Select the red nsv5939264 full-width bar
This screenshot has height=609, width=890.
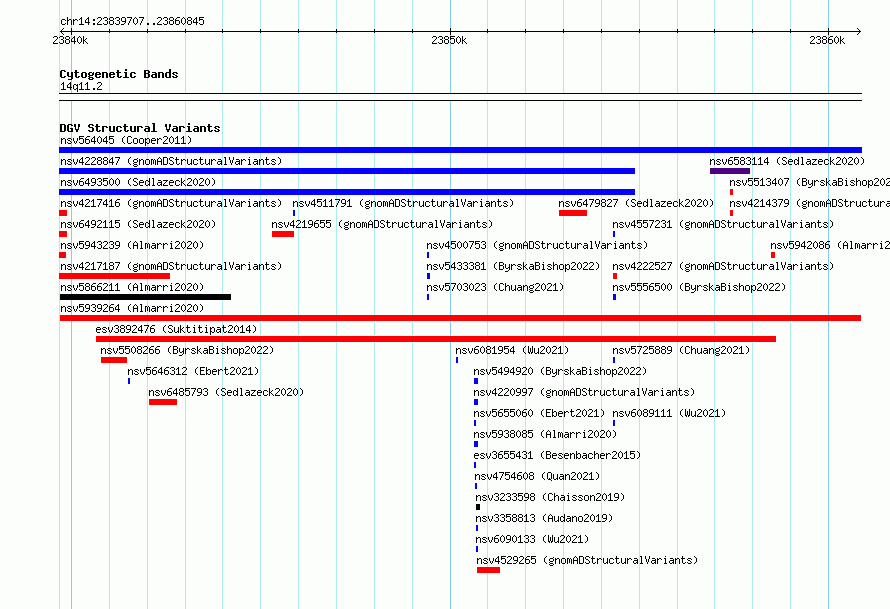pos(460,318)
